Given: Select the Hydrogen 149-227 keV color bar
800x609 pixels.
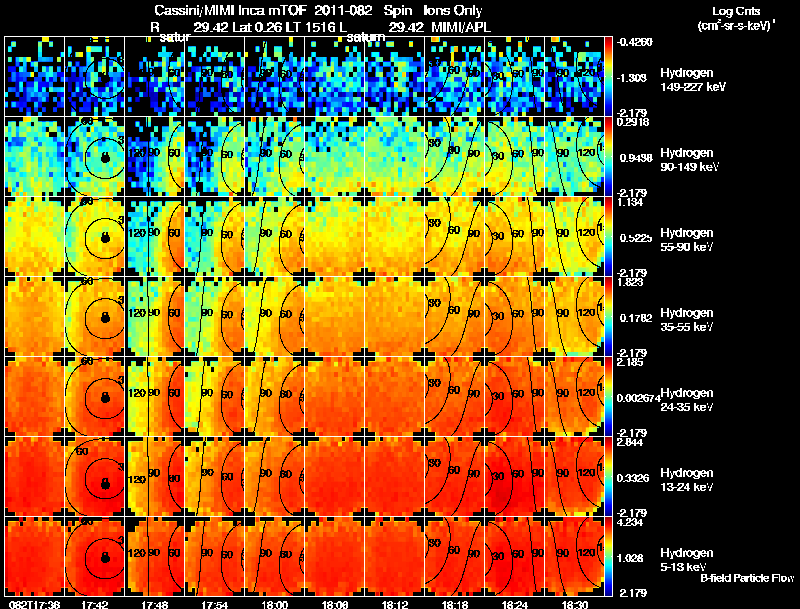Looking at the screenshot, I should [x=608, y=77].
